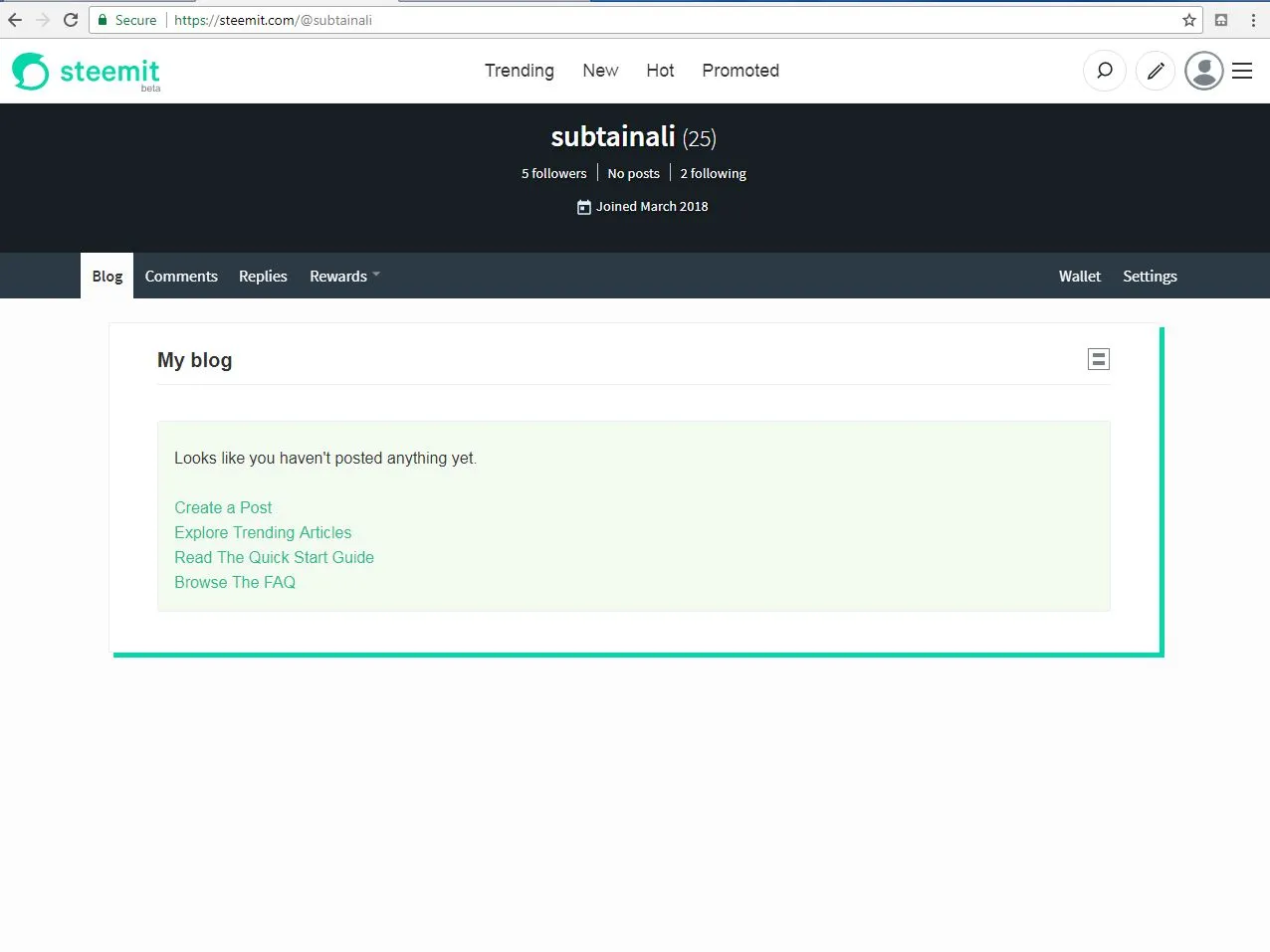Open Browse The FAQ link

click(x=235, y=582)
